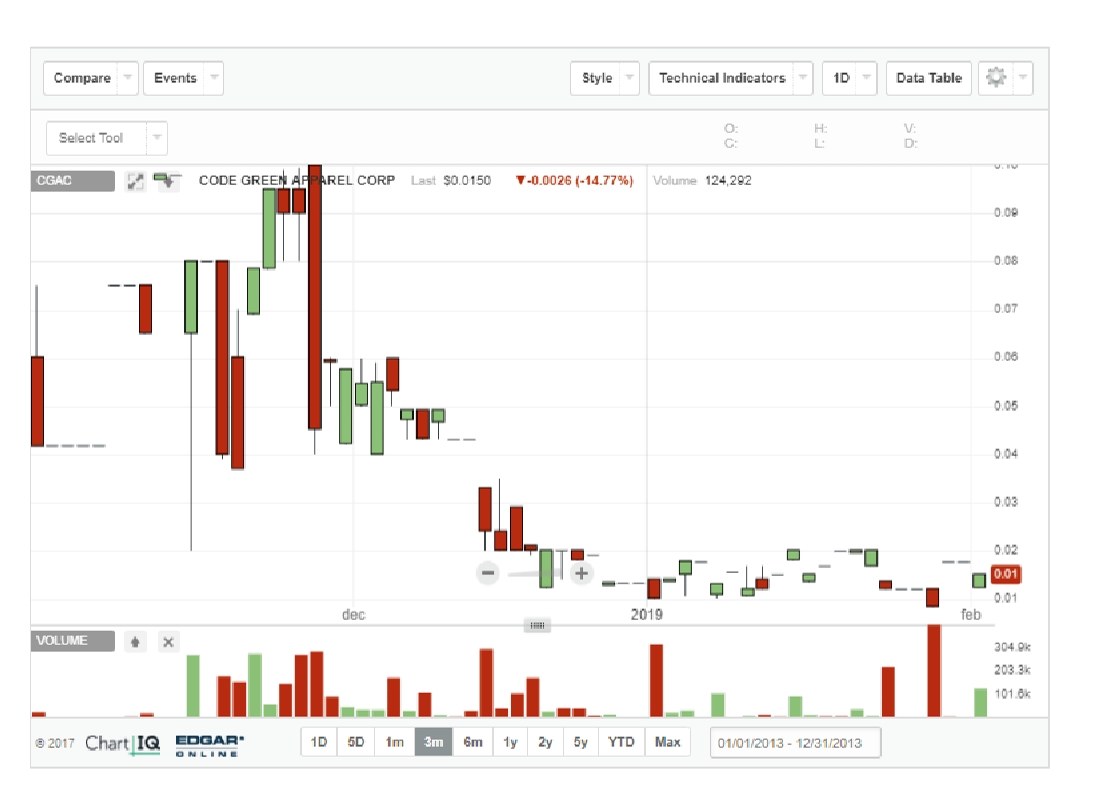The image size is (1100, 800).
Task: Open the Select Tool combo box
Action: pos(107,138)
